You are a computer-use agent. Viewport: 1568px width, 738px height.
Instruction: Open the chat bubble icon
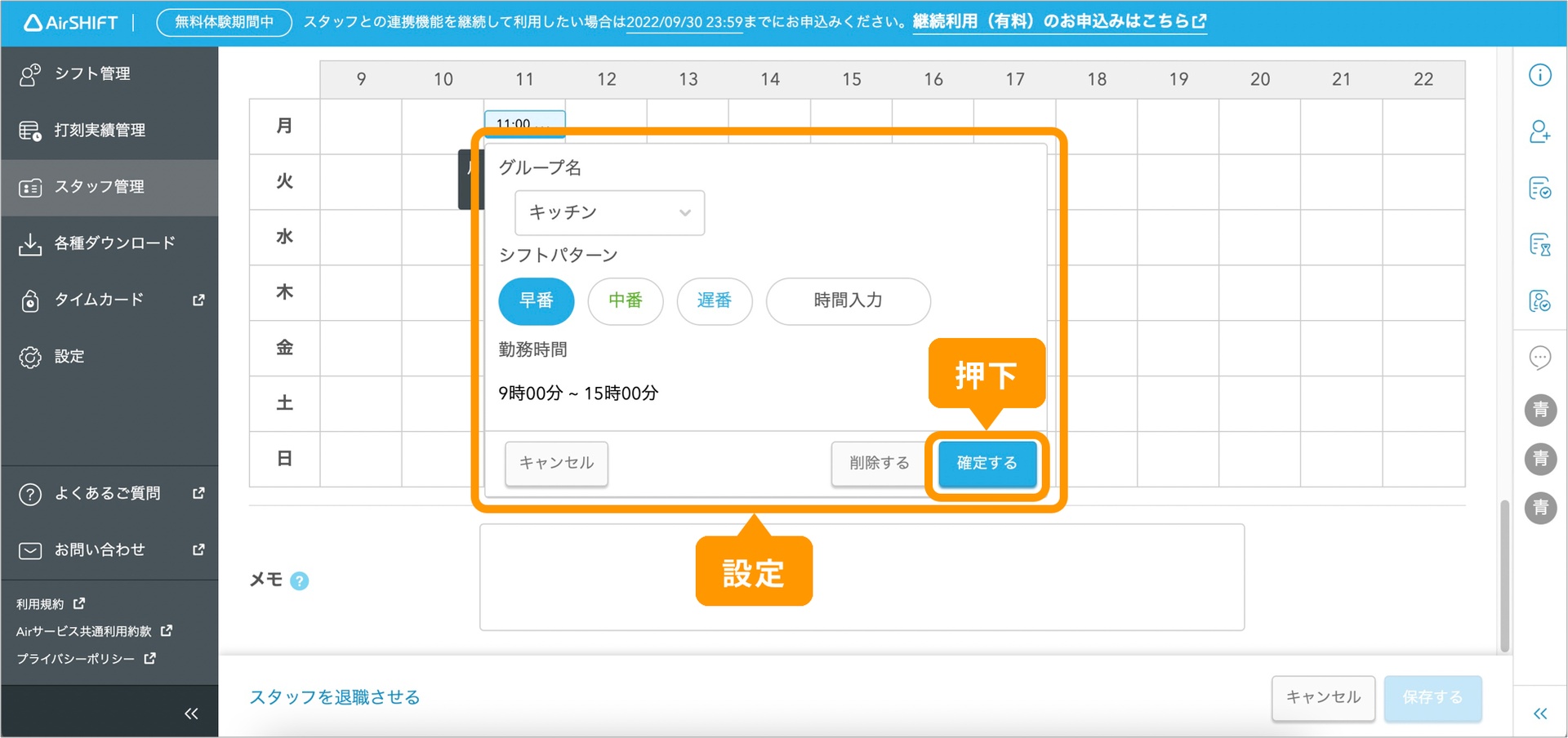(1540, 358)
